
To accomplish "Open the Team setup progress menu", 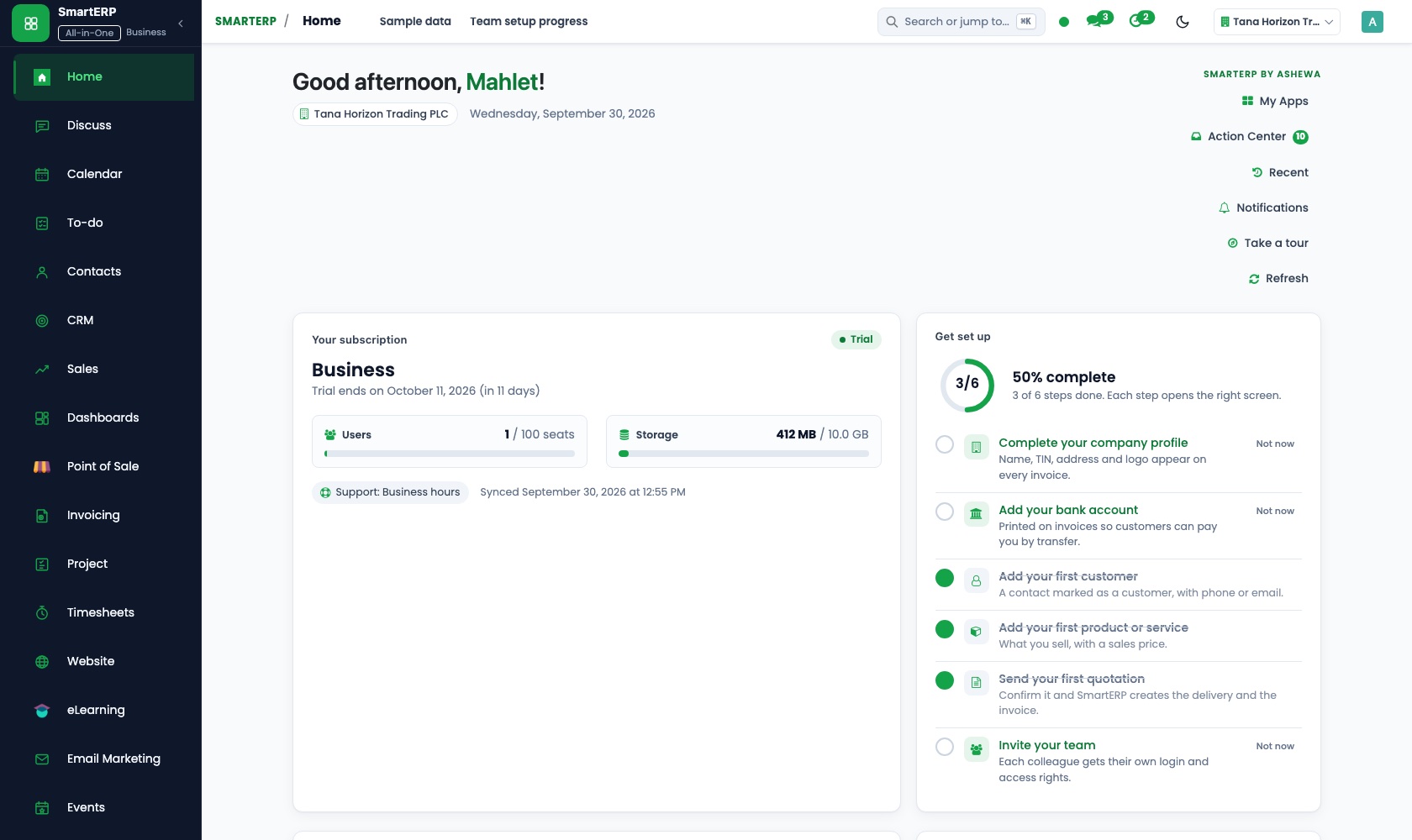I will click(529, 22).
